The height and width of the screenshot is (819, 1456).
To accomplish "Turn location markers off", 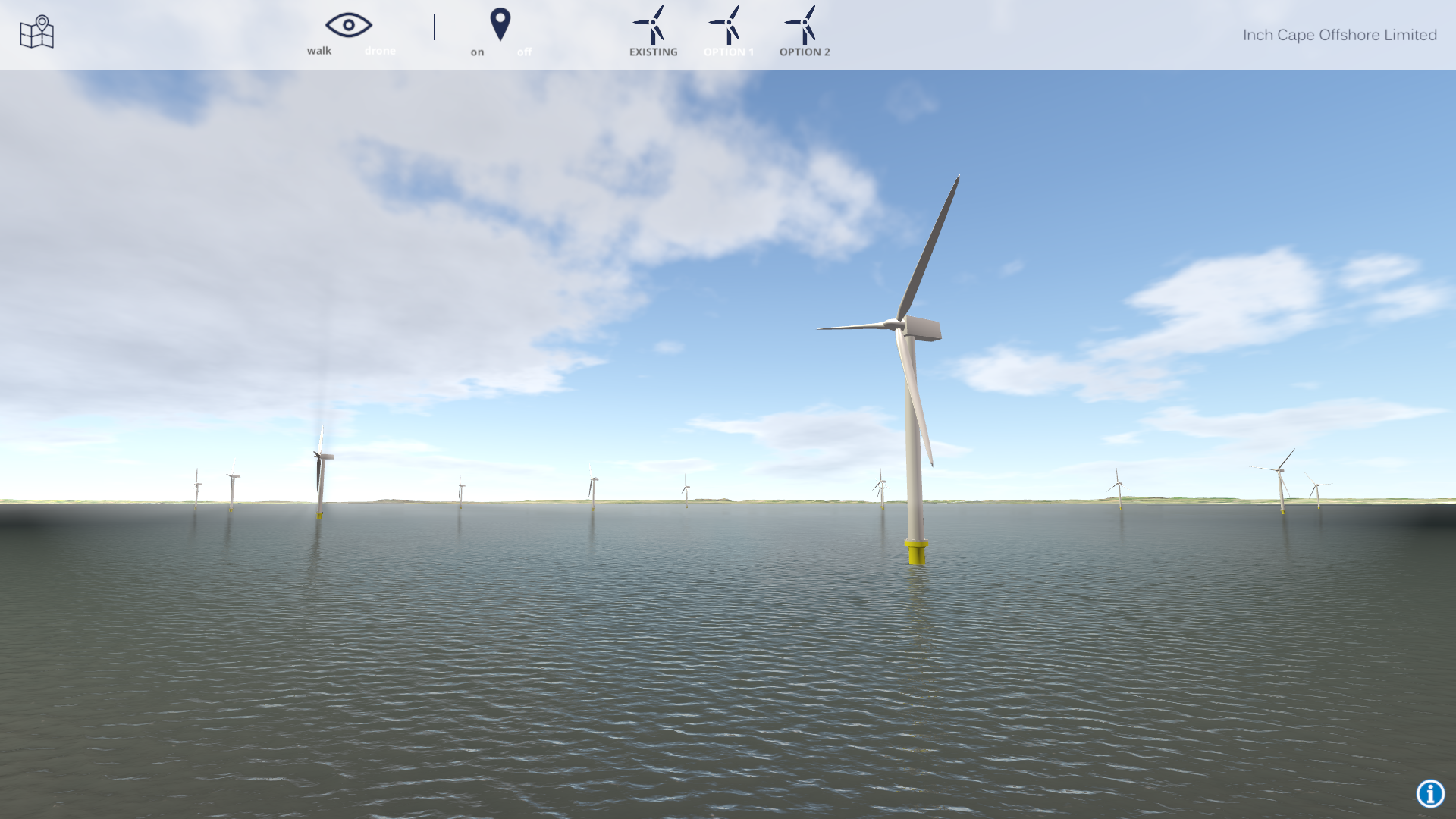I will [x=524, y=52].
